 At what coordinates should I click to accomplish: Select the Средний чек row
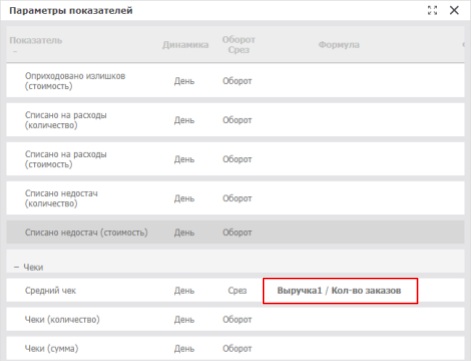pos(235,290)
